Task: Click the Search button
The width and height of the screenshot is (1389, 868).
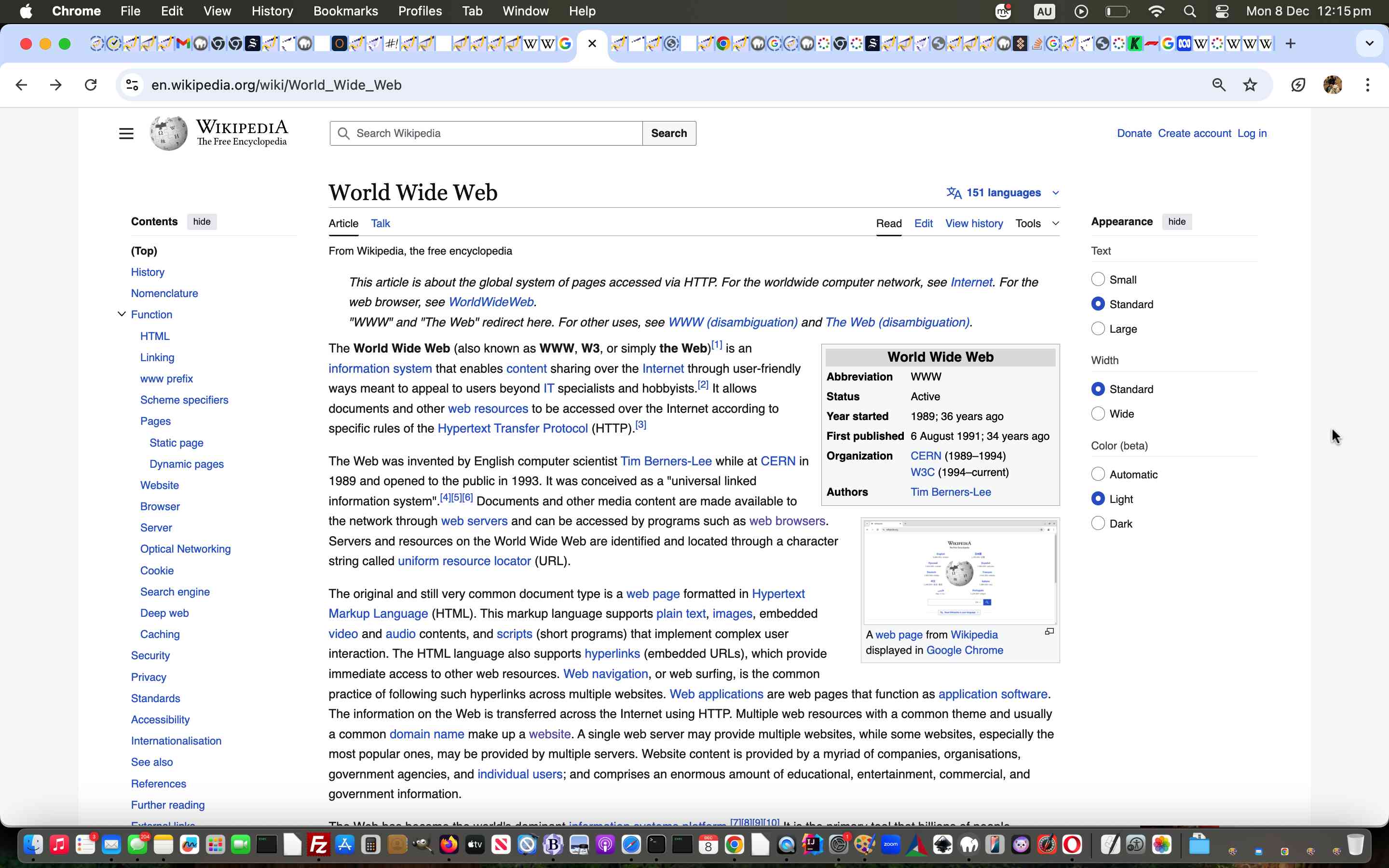Action: (668, 133)
